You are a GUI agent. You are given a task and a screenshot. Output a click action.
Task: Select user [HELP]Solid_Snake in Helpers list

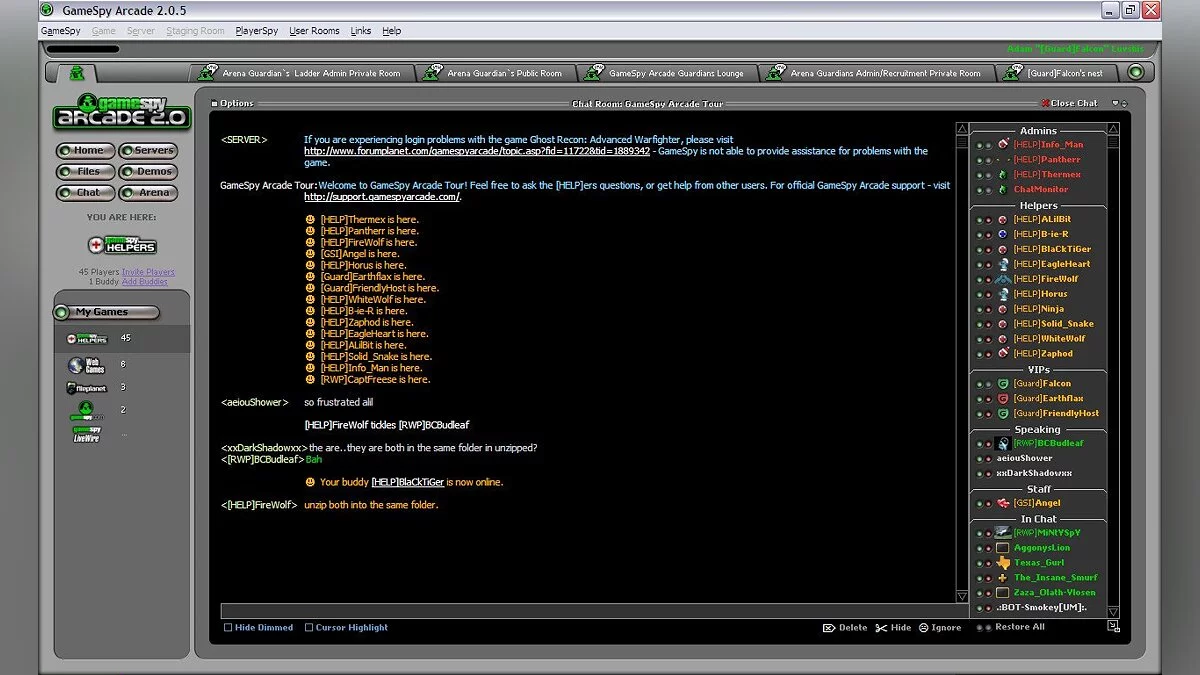[x=1053, y=324]
